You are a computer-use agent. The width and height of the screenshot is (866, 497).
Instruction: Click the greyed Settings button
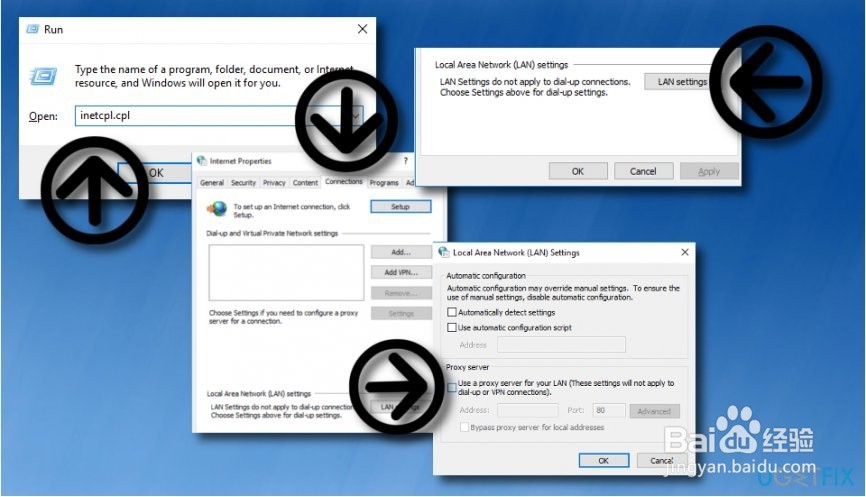click(x=401, y=314)
